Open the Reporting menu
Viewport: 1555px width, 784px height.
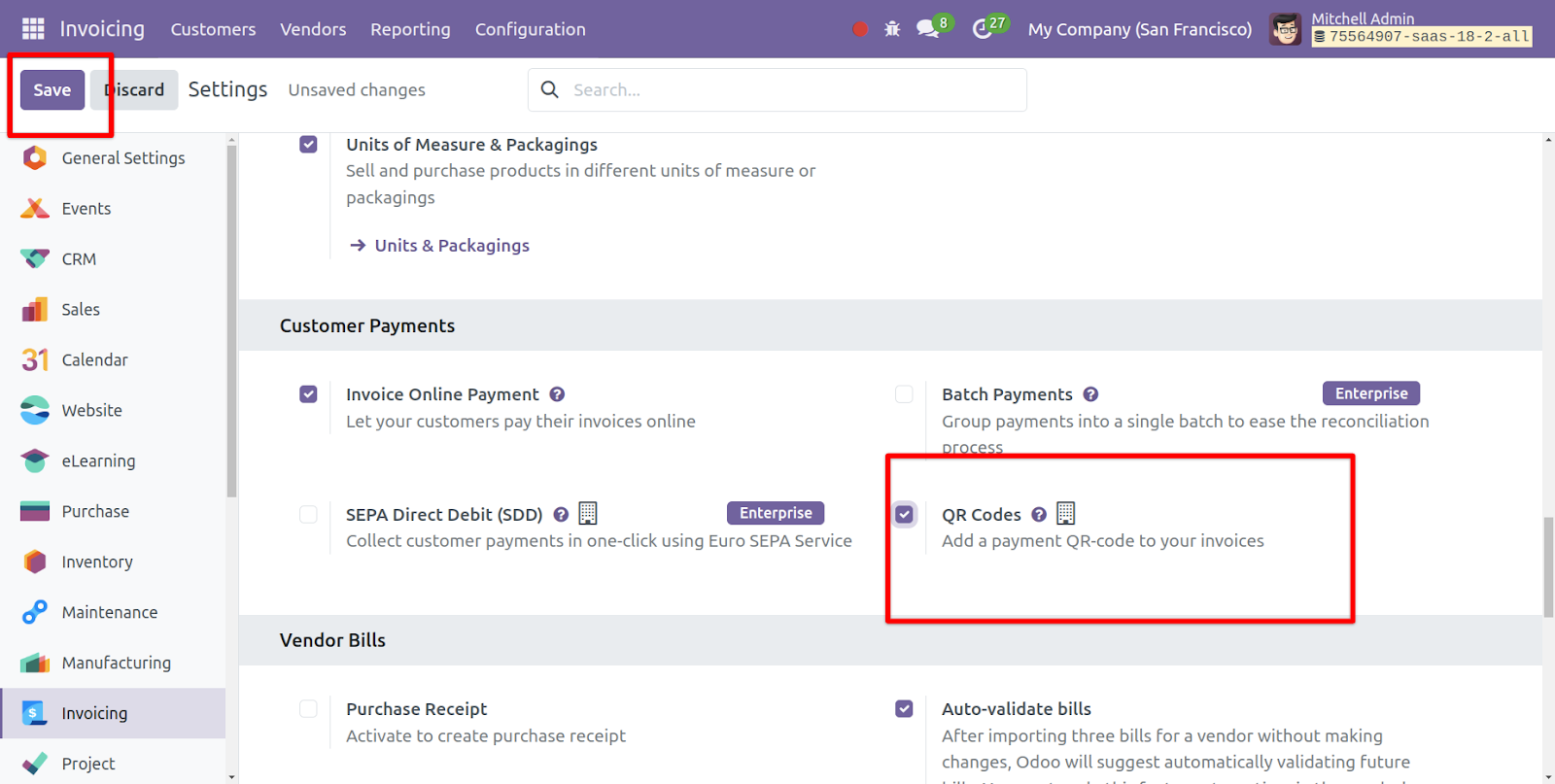pos(410,29)
